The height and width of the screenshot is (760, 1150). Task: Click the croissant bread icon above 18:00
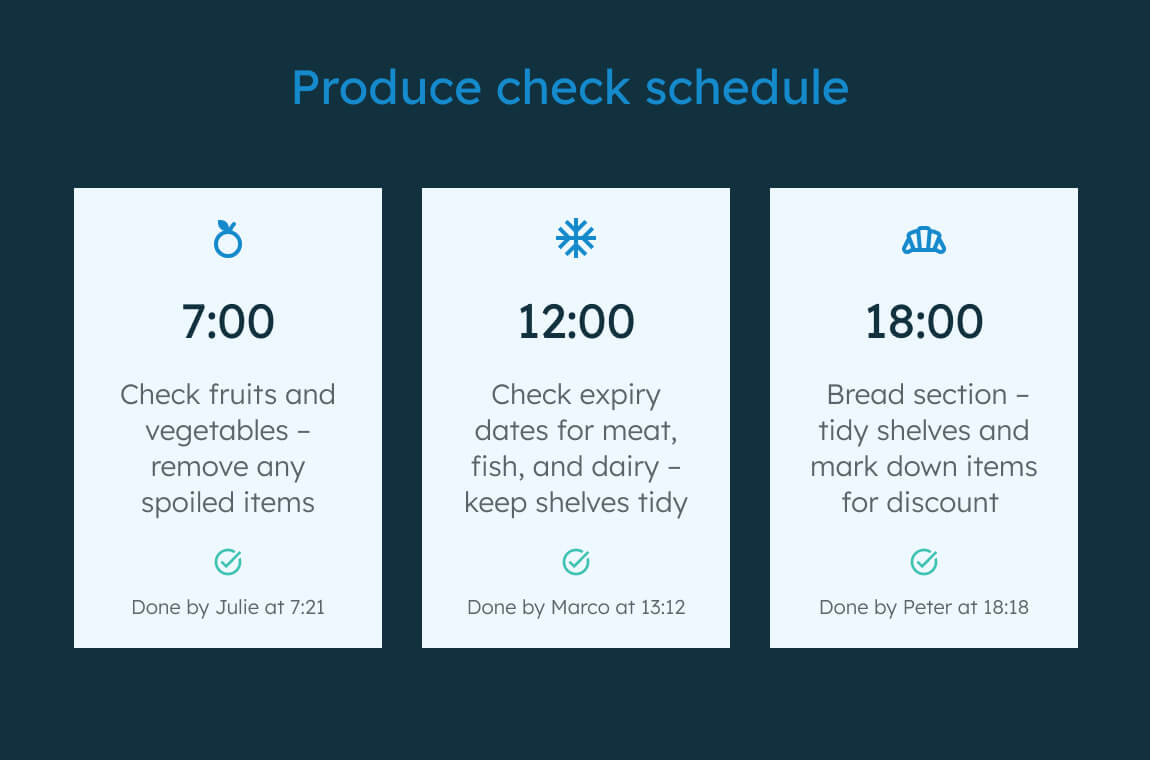(924, 240)
